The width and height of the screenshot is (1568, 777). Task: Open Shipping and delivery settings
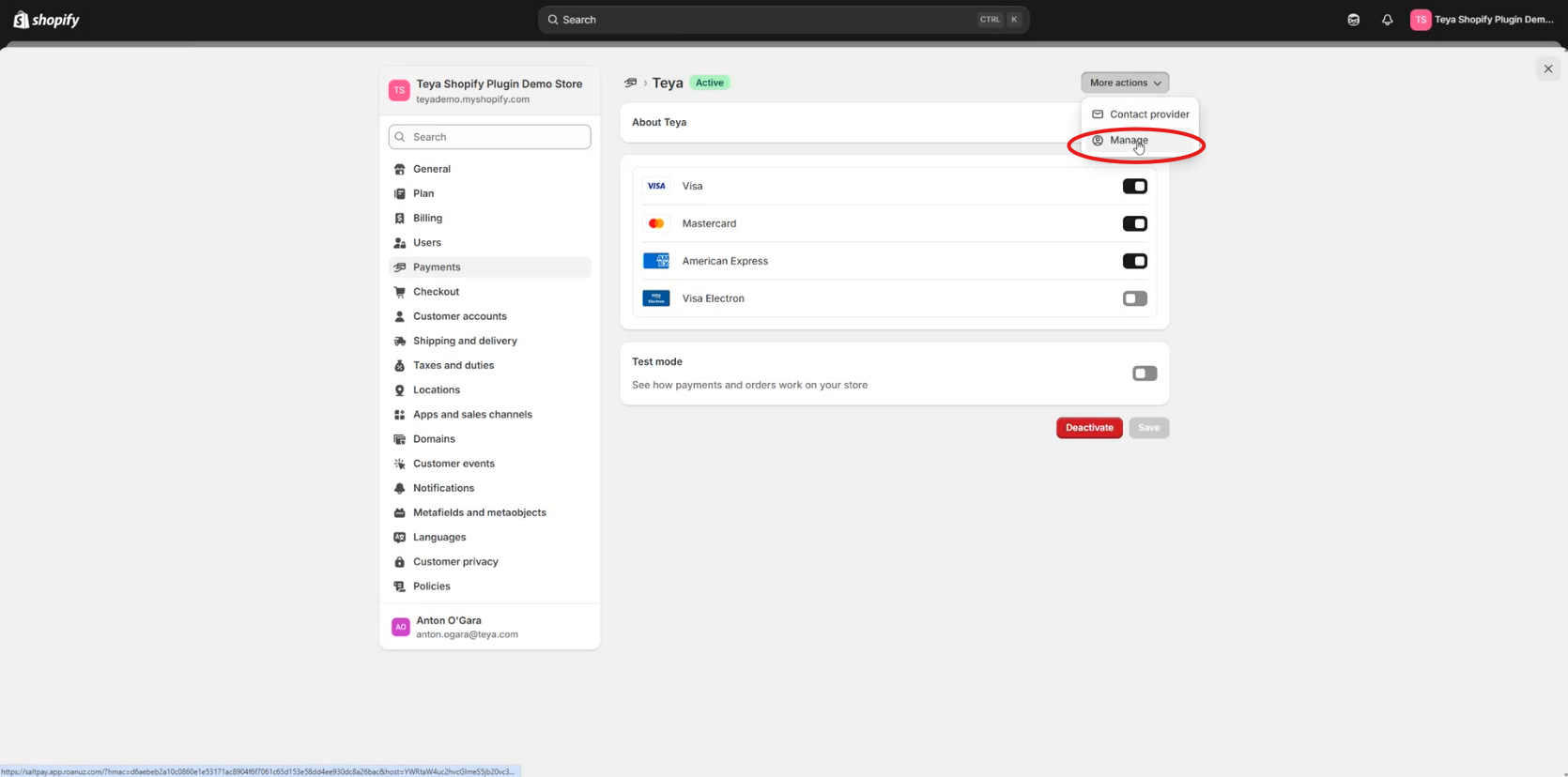[490, 341]
